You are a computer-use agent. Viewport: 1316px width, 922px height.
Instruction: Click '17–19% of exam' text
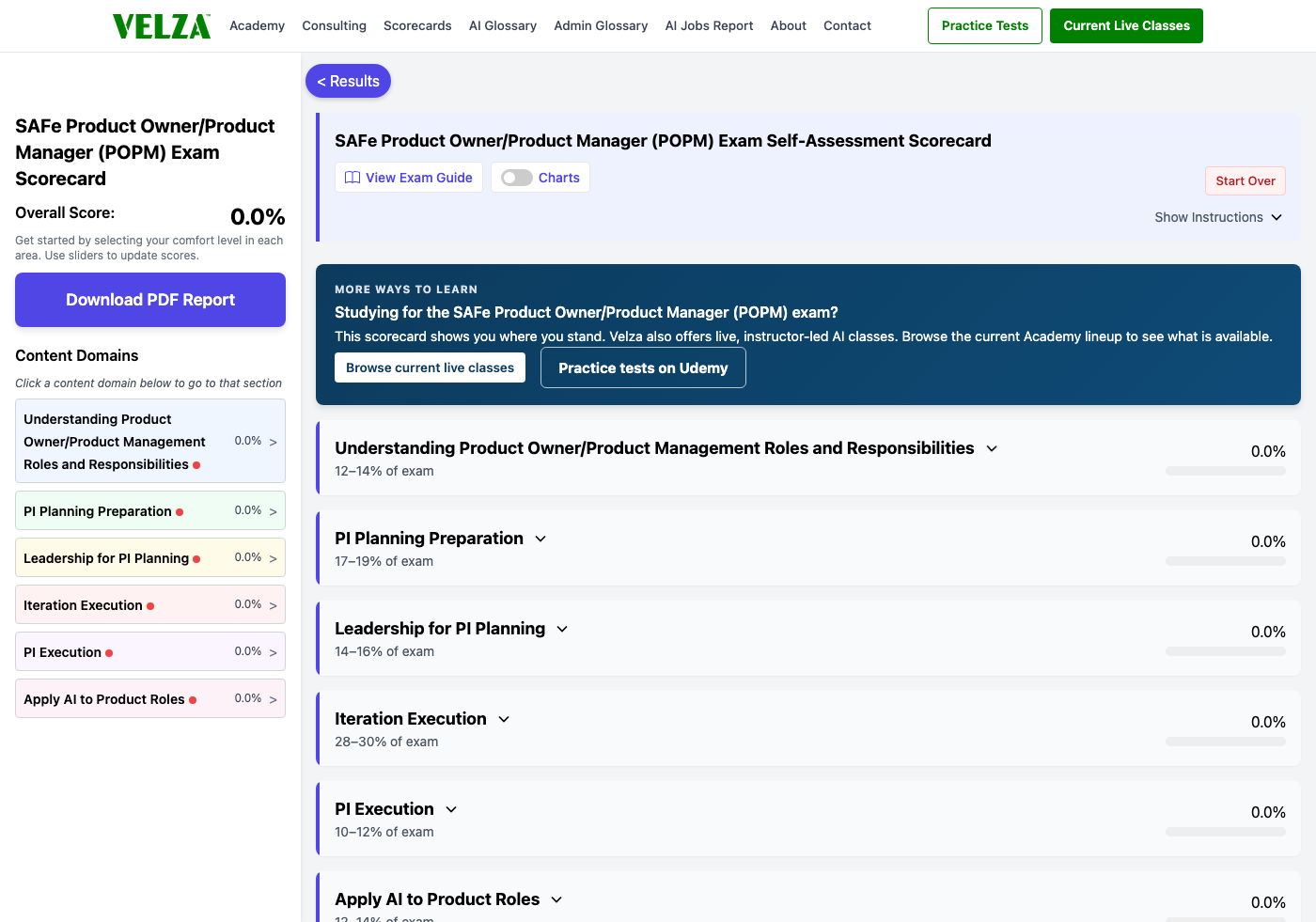pos(384,561)
